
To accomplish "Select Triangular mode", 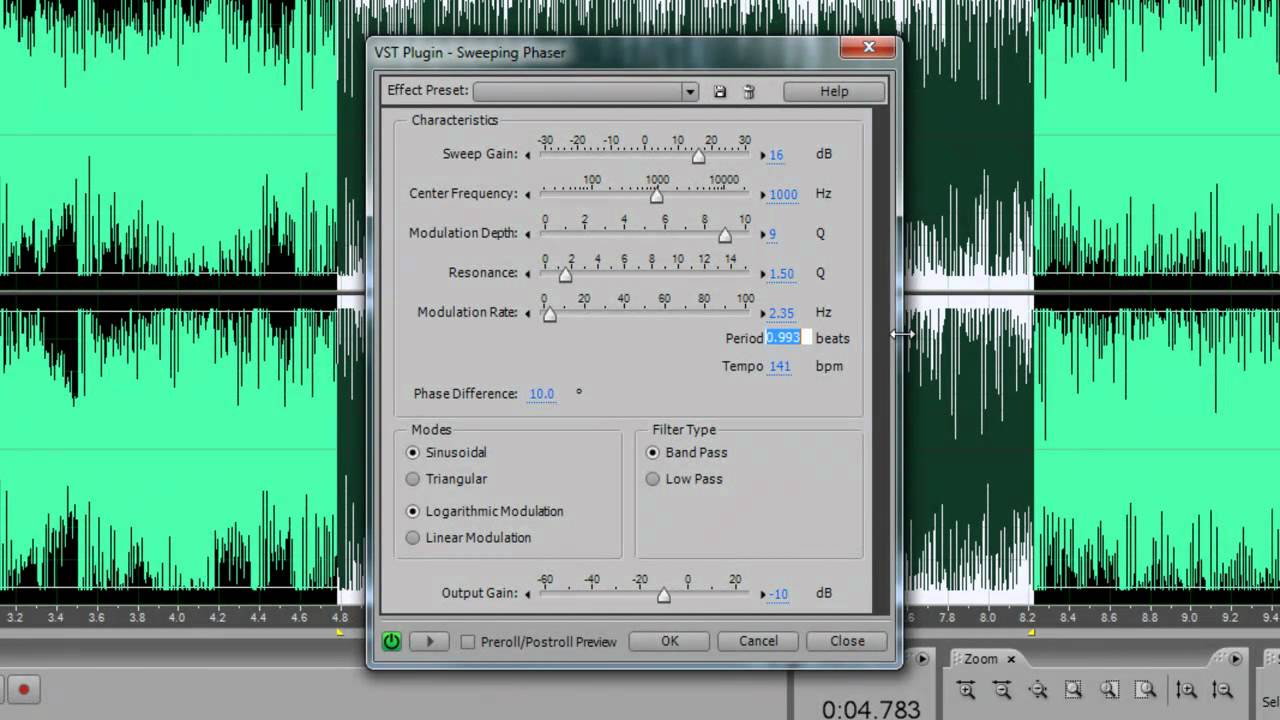I will click(x=413, y=479).
